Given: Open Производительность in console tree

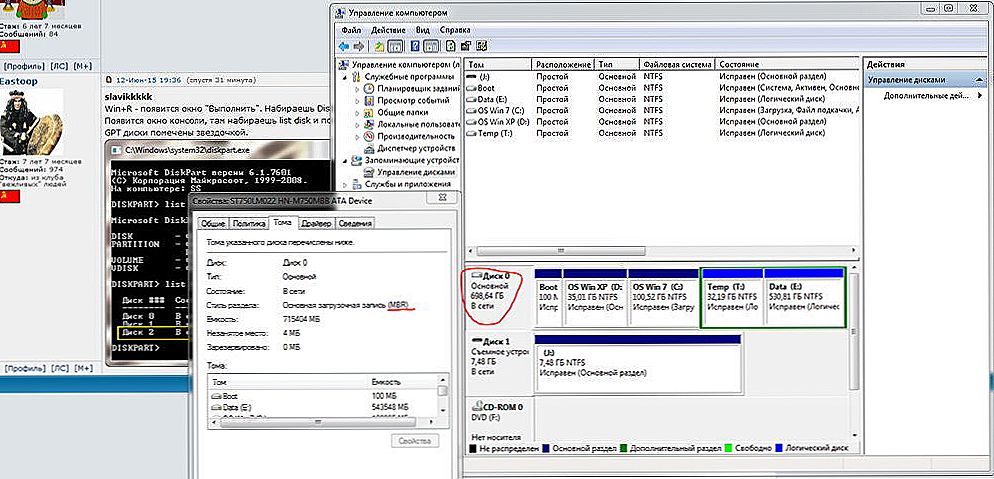Looking at the screenshot, I should [x=416, y=136].
